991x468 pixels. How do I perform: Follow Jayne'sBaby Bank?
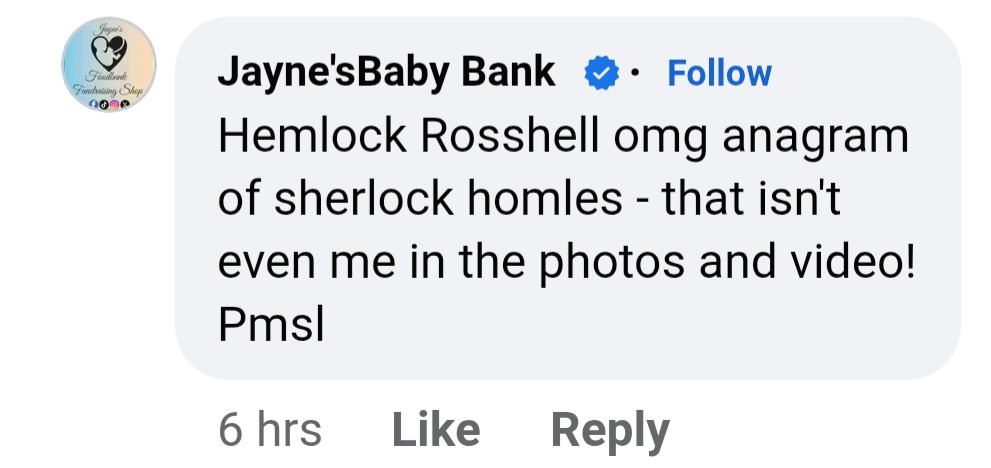point(719,73)
